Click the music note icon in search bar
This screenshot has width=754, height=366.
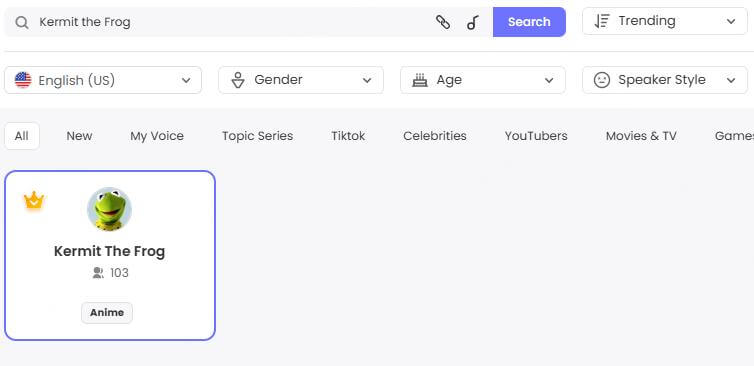[x=473, y=22]
